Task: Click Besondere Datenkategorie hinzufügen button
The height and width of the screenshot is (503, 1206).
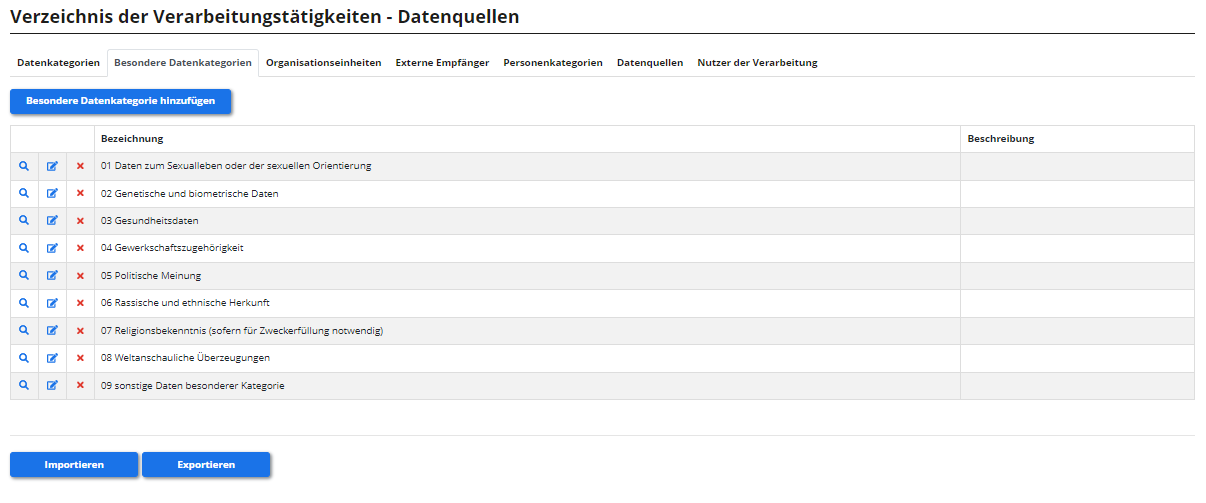Action: point(120,101)
